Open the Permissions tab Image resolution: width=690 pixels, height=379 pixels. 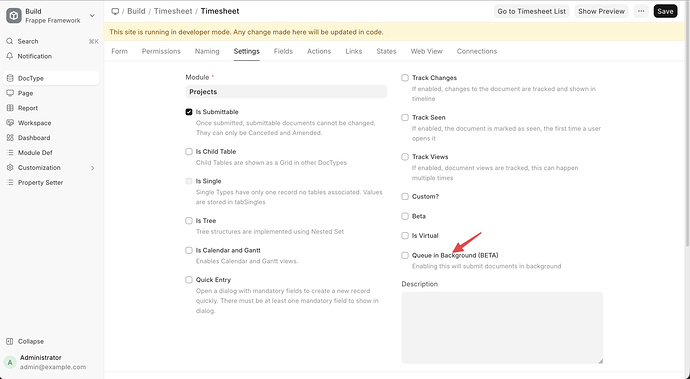pos(161,51)
